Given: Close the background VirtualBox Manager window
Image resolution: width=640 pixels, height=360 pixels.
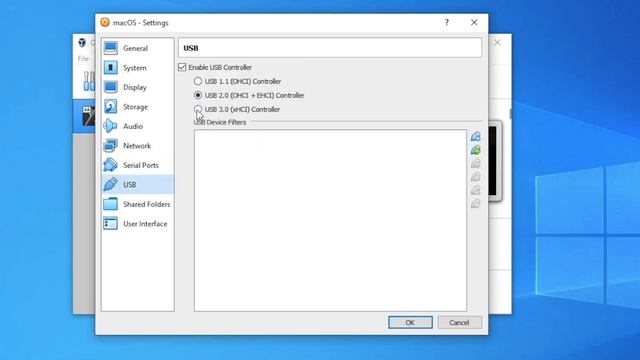Looking at the screenshot, I should coord(497,42).
